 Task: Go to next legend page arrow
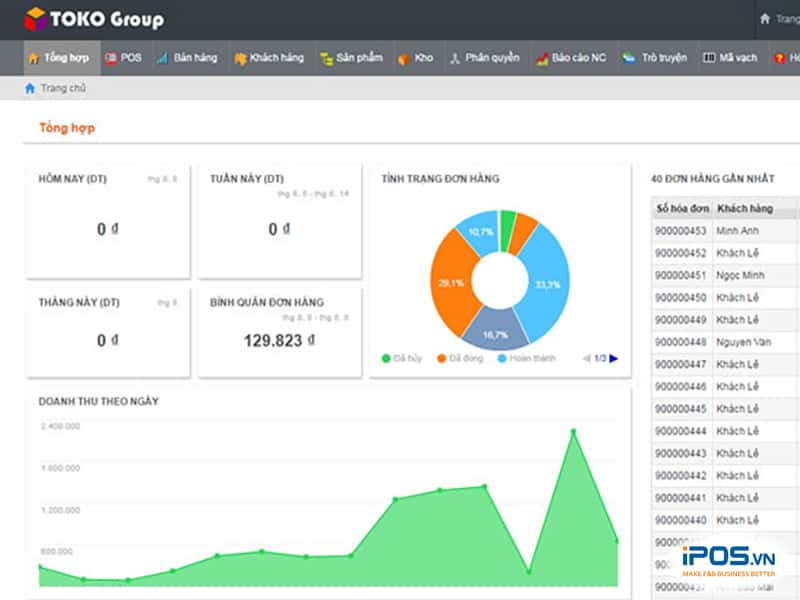614,358
